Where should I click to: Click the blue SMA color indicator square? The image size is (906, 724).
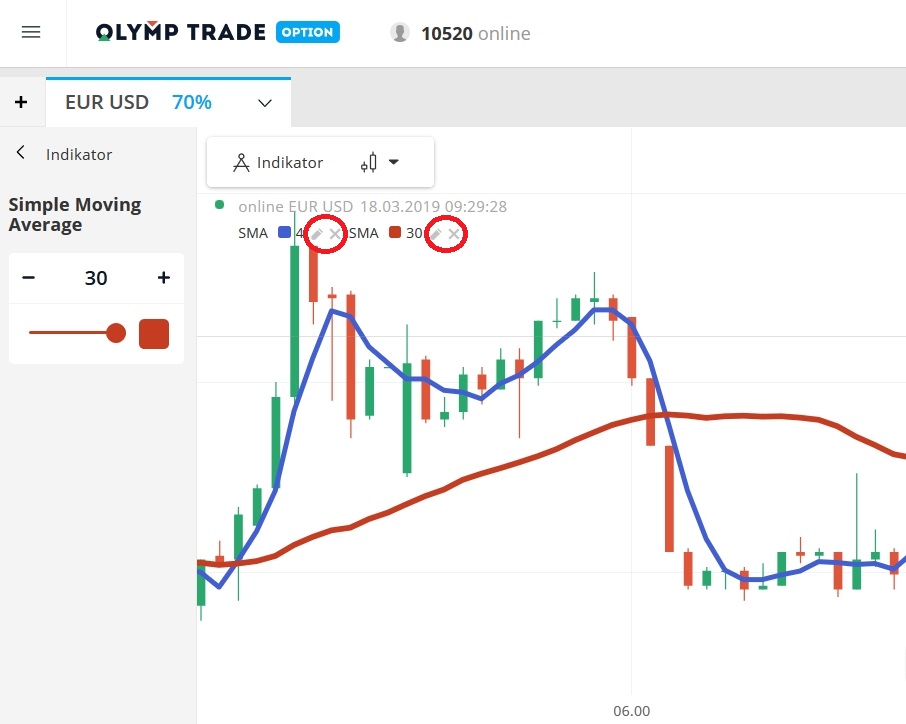coord(284,233)
